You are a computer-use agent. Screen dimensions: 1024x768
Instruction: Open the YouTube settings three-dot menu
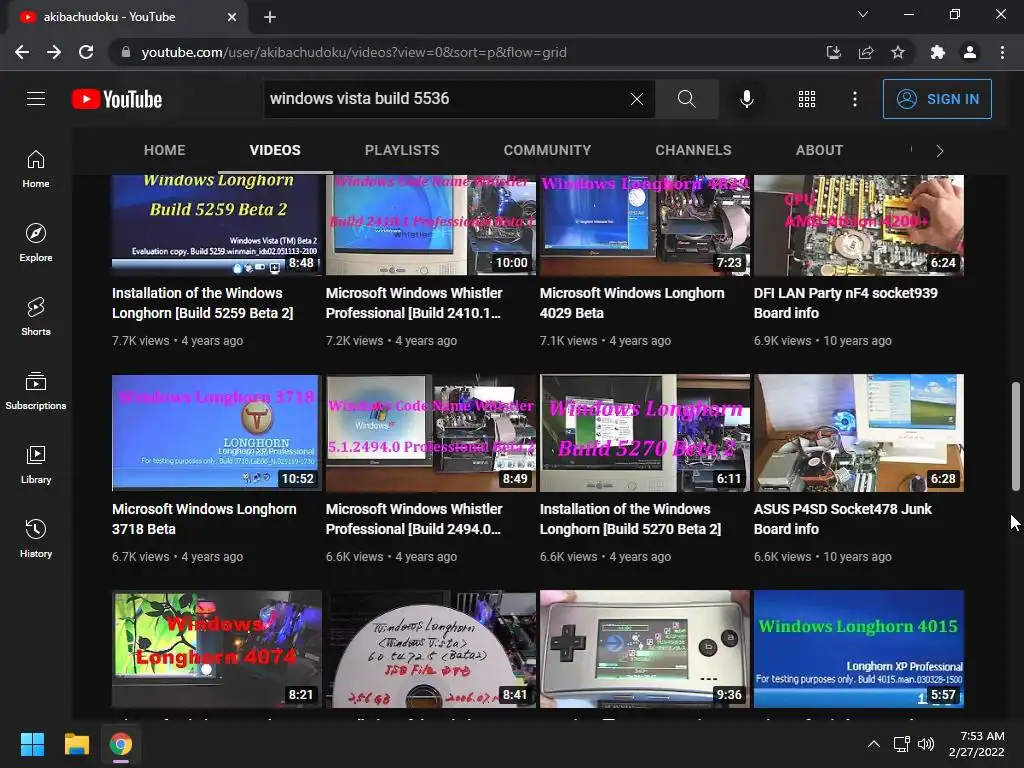[x=854, y=99]
